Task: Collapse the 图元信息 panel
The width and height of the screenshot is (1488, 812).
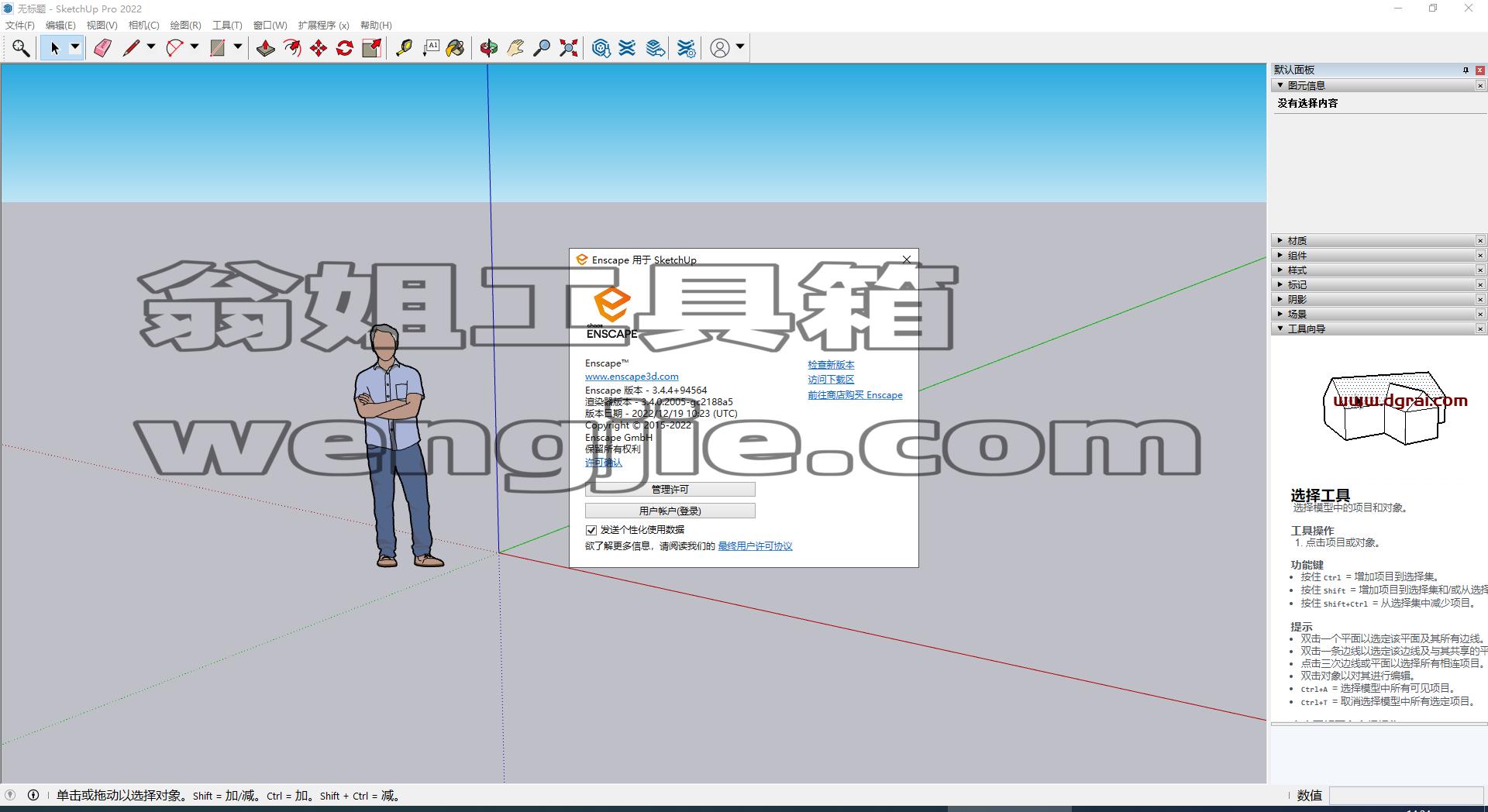Action: [x=1280, y=85]
